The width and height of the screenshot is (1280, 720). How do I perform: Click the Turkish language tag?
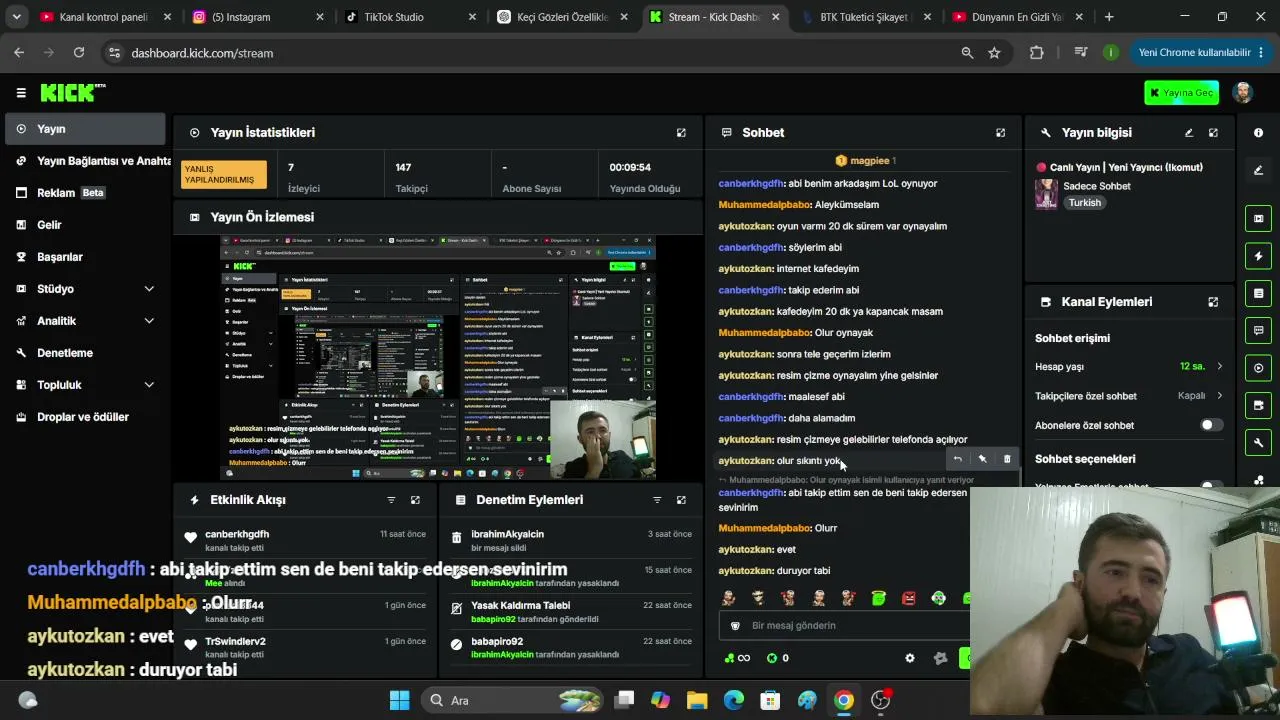tap(1084, 203)
